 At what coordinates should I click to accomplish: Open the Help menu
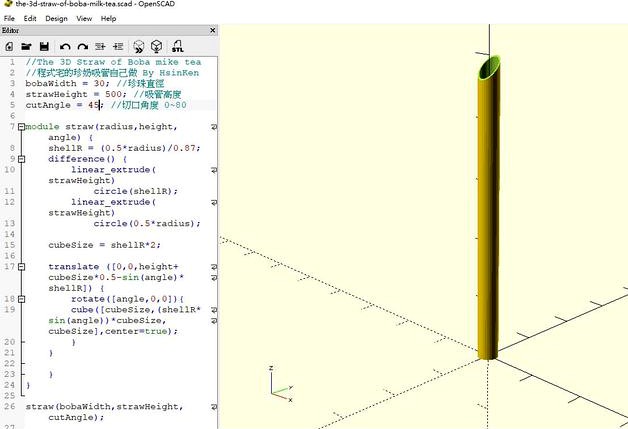coord(108,18)
